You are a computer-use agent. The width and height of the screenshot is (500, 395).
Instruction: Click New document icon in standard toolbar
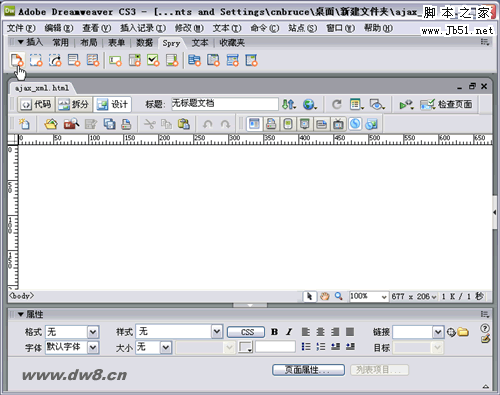[24, 124]
